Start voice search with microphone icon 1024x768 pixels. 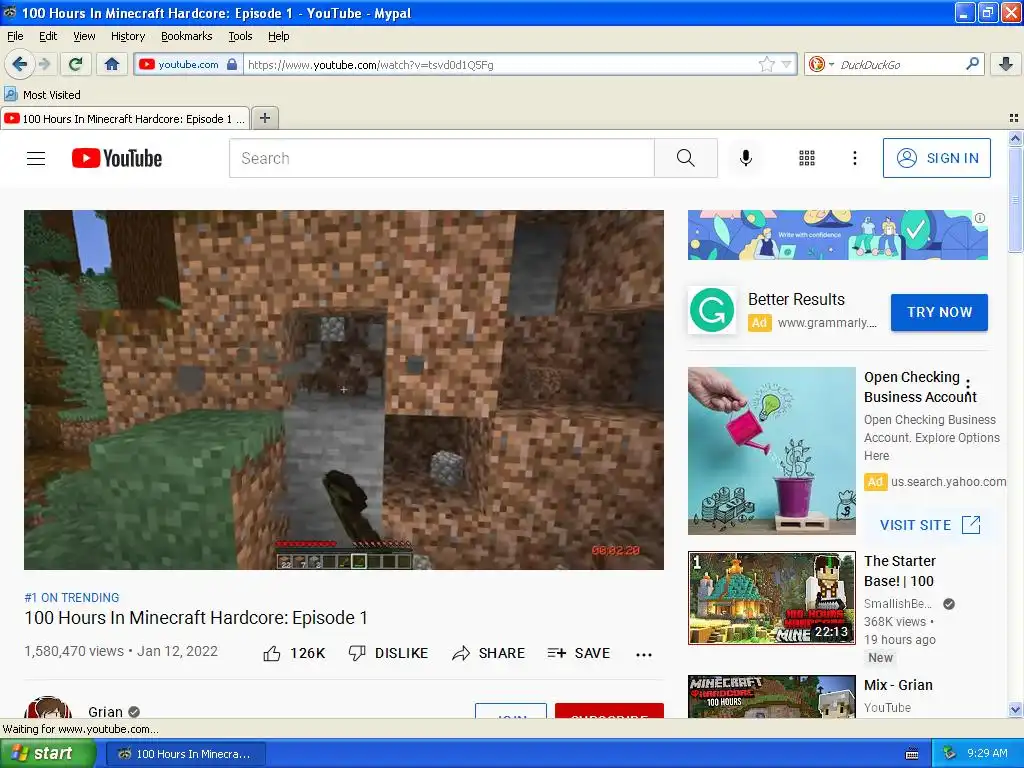click(x=746, y=158)
